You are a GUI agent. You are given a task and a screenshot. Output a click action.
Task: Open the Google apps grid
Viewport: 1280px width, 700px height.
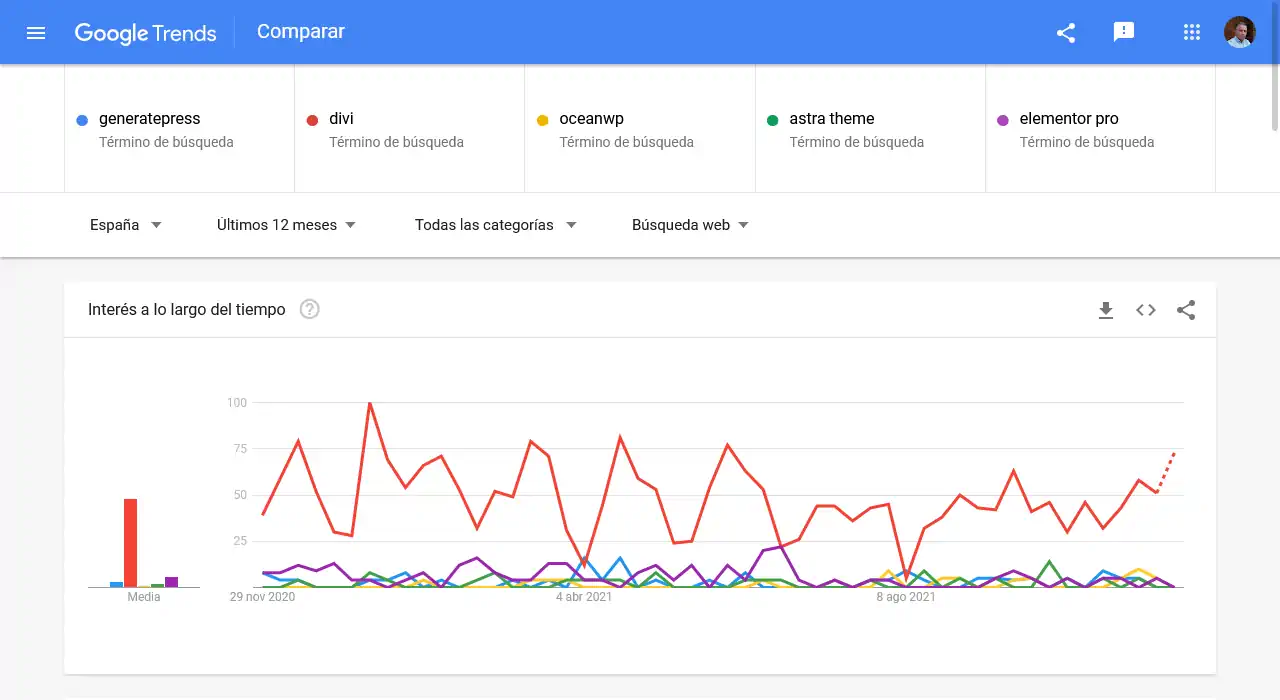tap(1191, 32)
